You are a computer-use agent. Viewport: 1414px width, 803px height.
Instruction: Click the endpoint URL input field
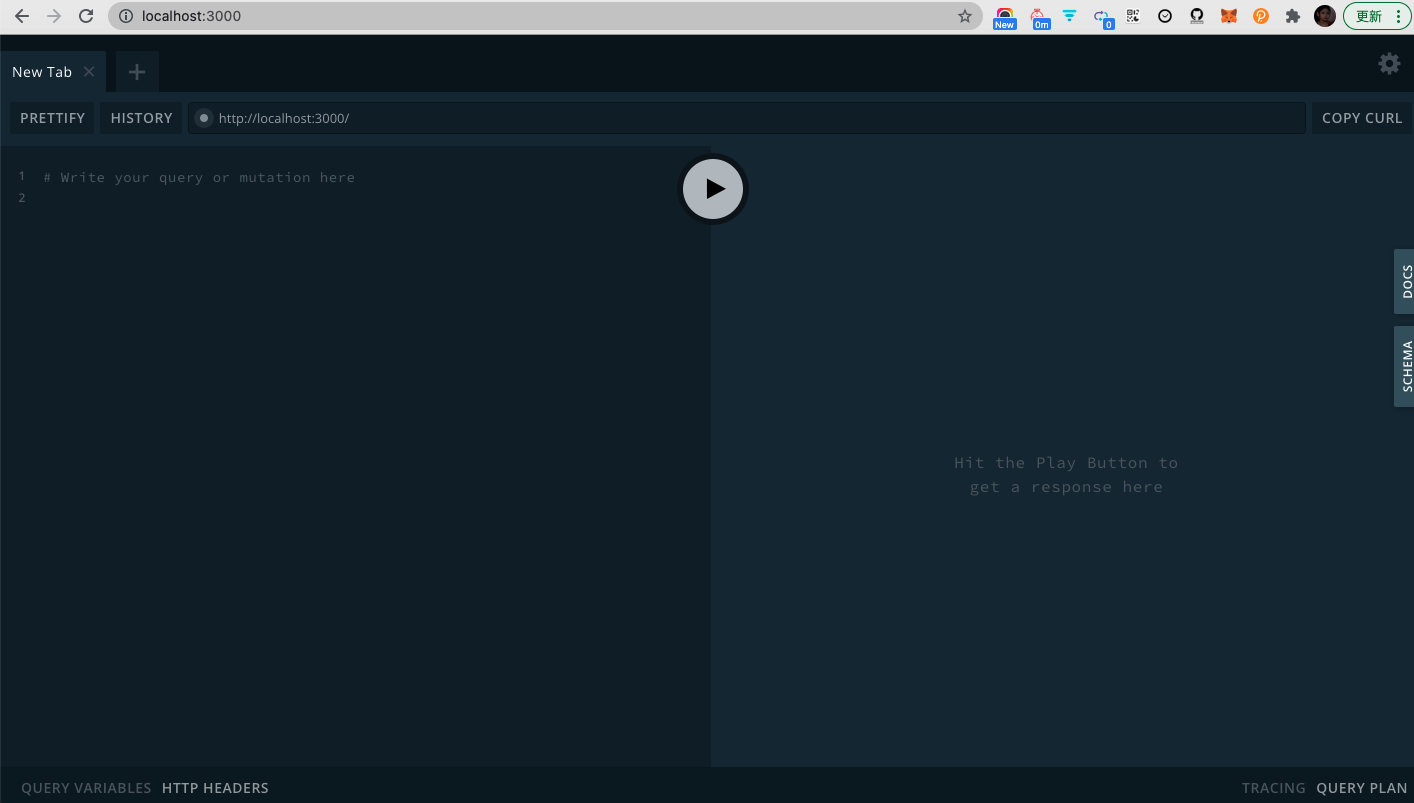point(750,118)
